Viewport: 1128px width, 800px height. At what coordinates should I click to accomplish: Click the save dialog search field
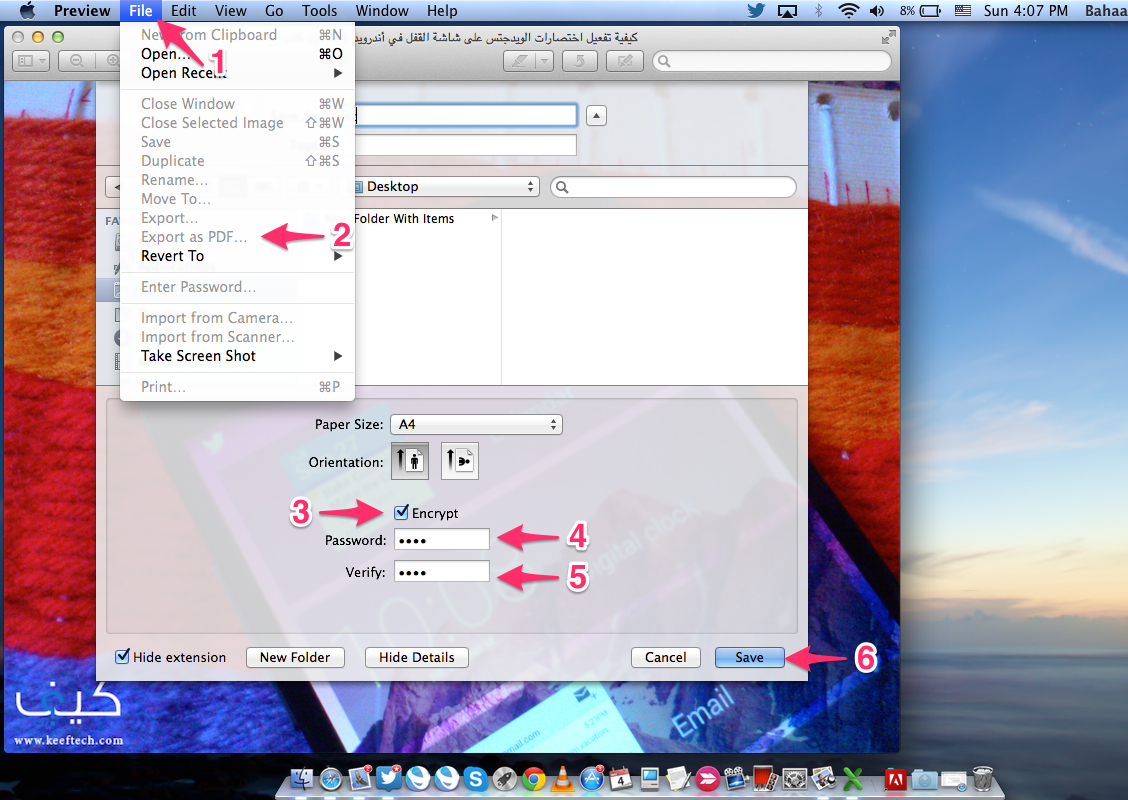coord(673,187)
